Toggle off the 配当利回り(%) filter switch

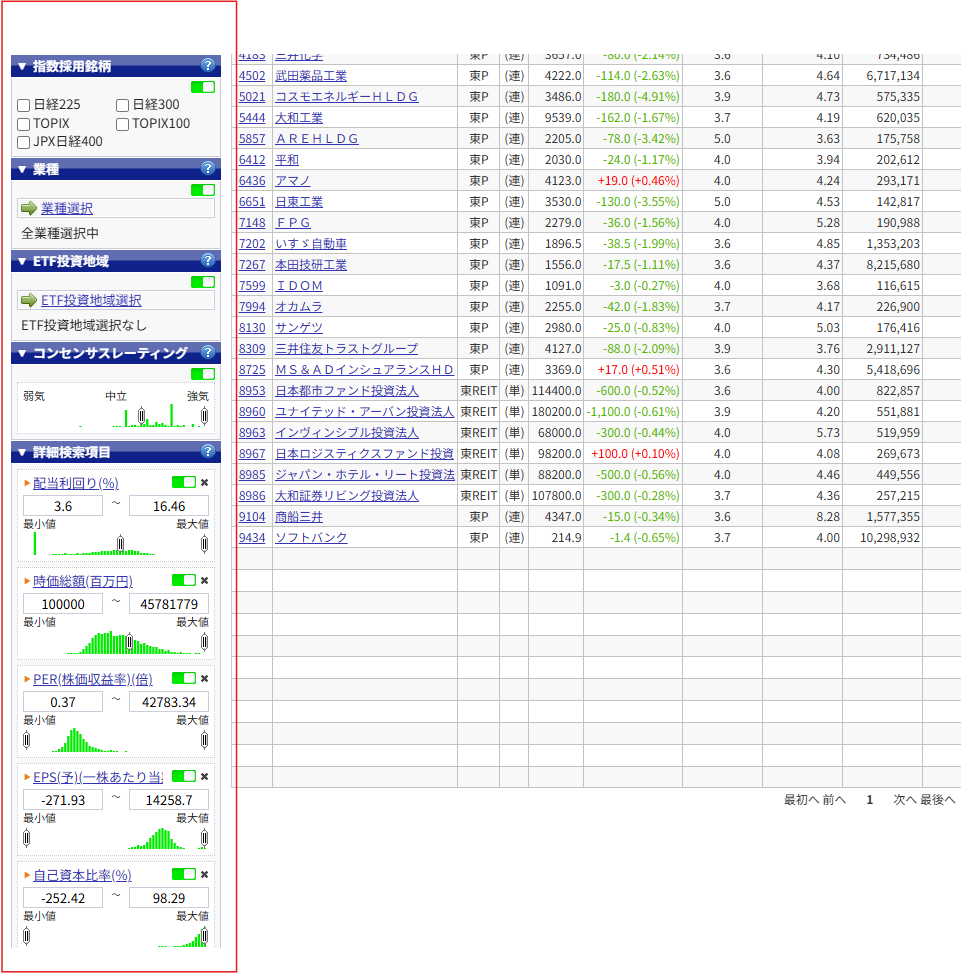point(183,483)
